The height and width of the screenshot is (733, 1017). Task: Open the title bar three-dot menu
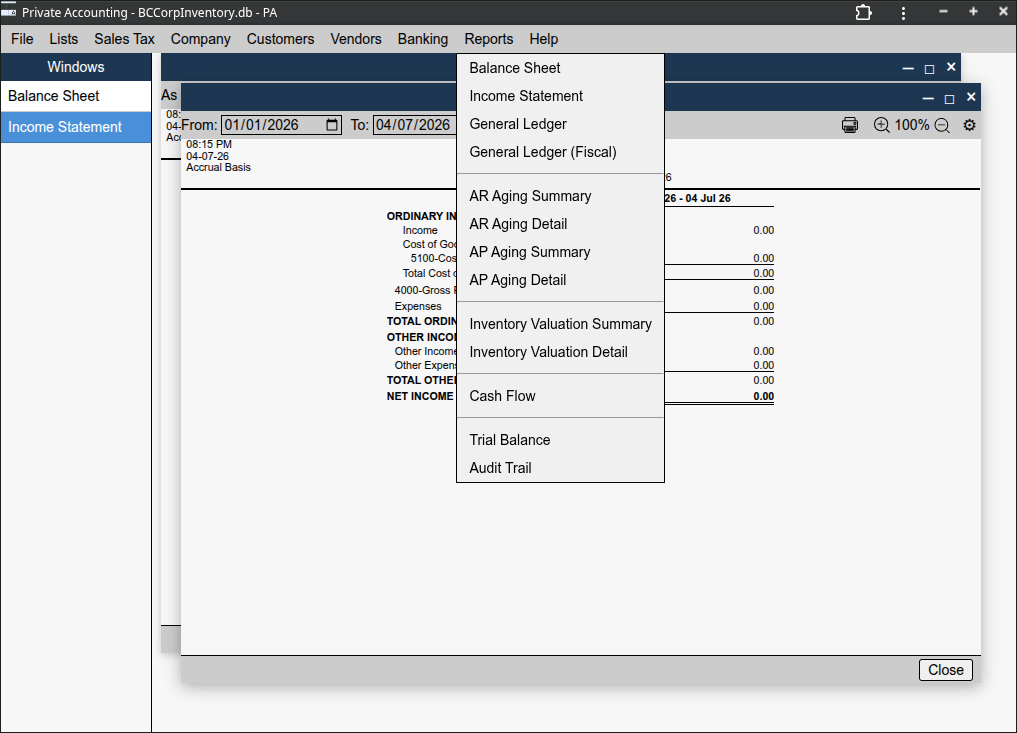(903, 12)
